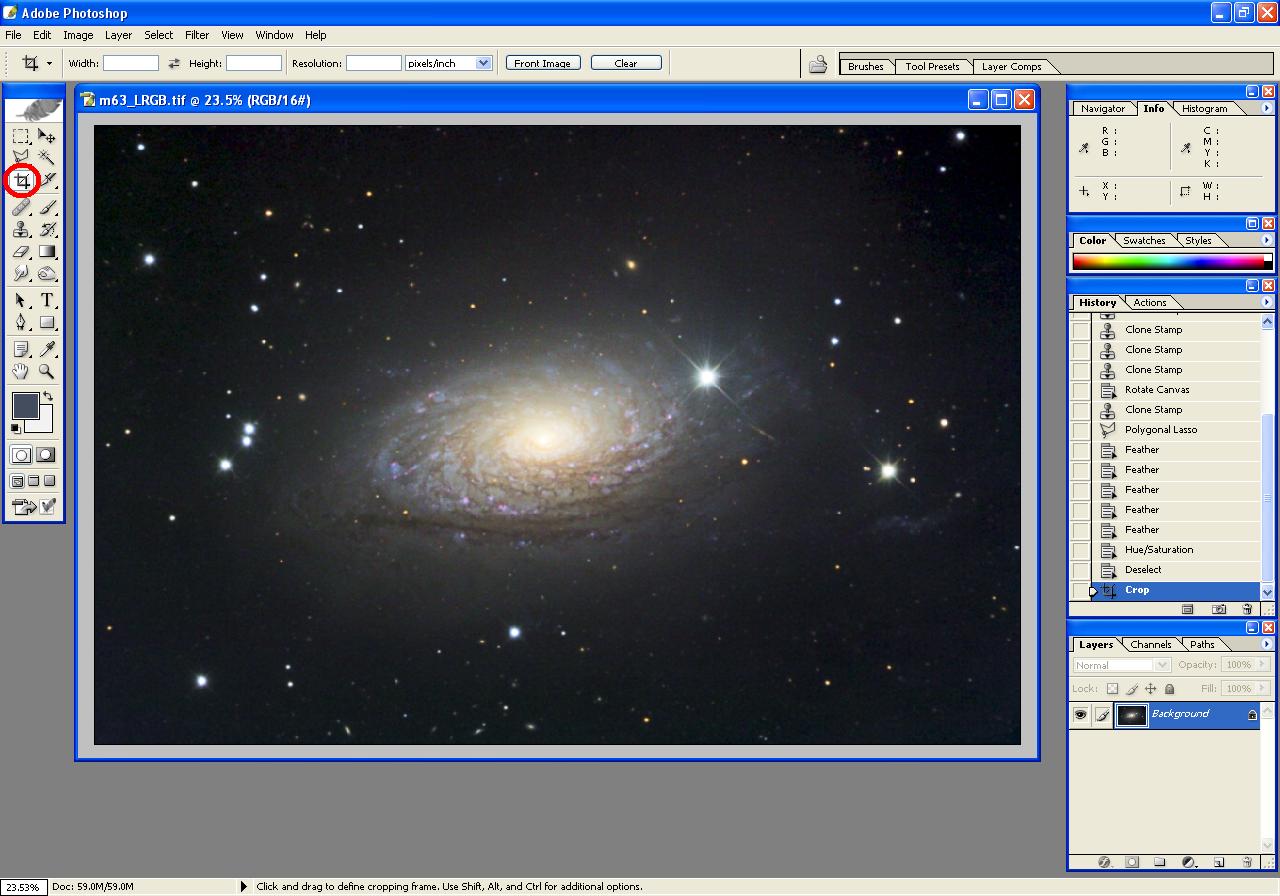1280x896 pixels.
Task: Select the Eyedropper tool
Action: (47, 348)
